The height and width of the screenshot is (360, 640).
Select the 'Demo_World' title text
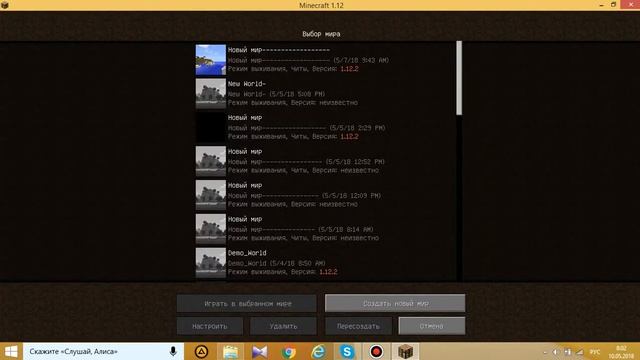point(247,253)
